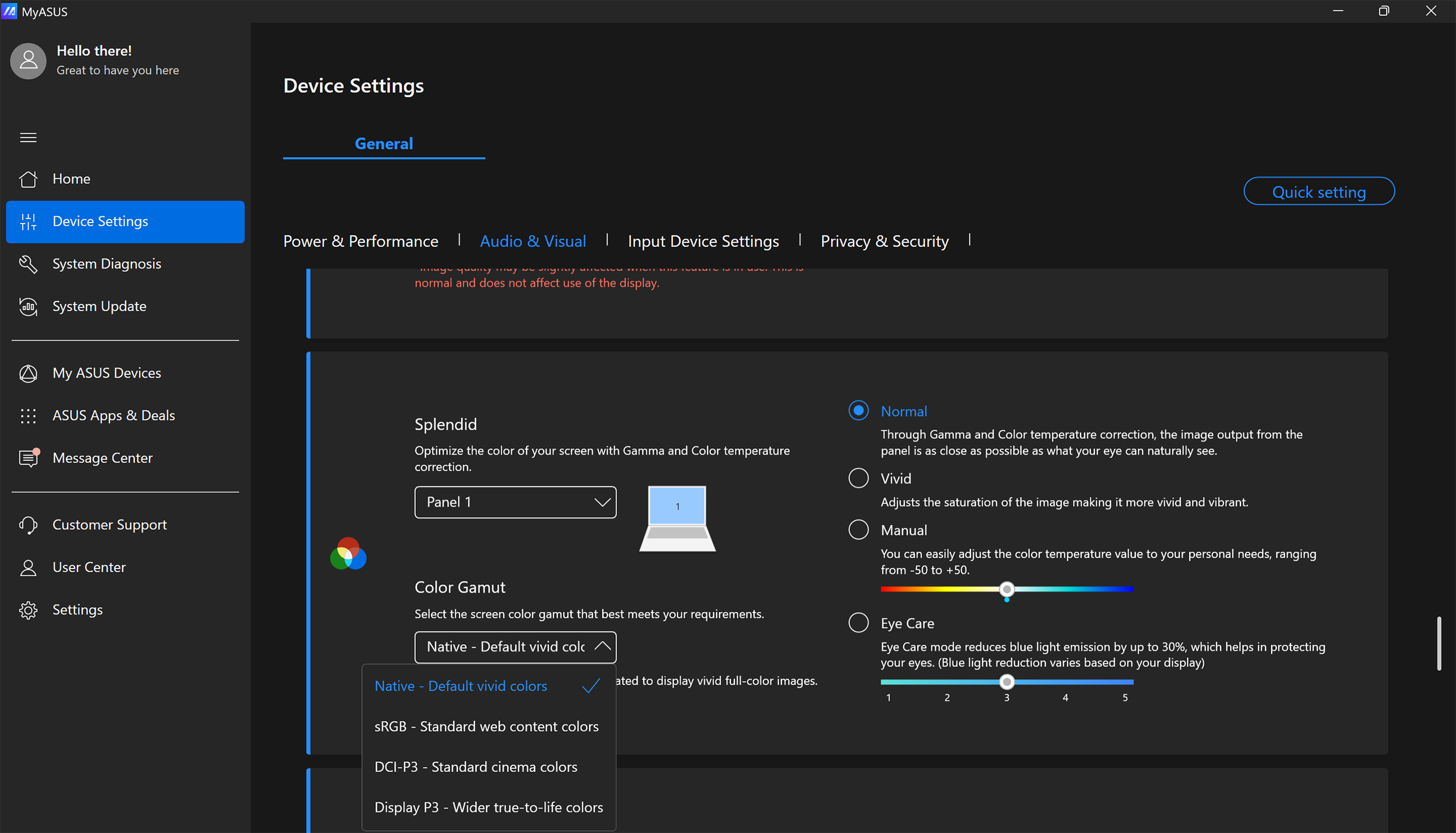
Task: Click the vertical page scrollbar thumb
Action: click(x=1439, y=643)
